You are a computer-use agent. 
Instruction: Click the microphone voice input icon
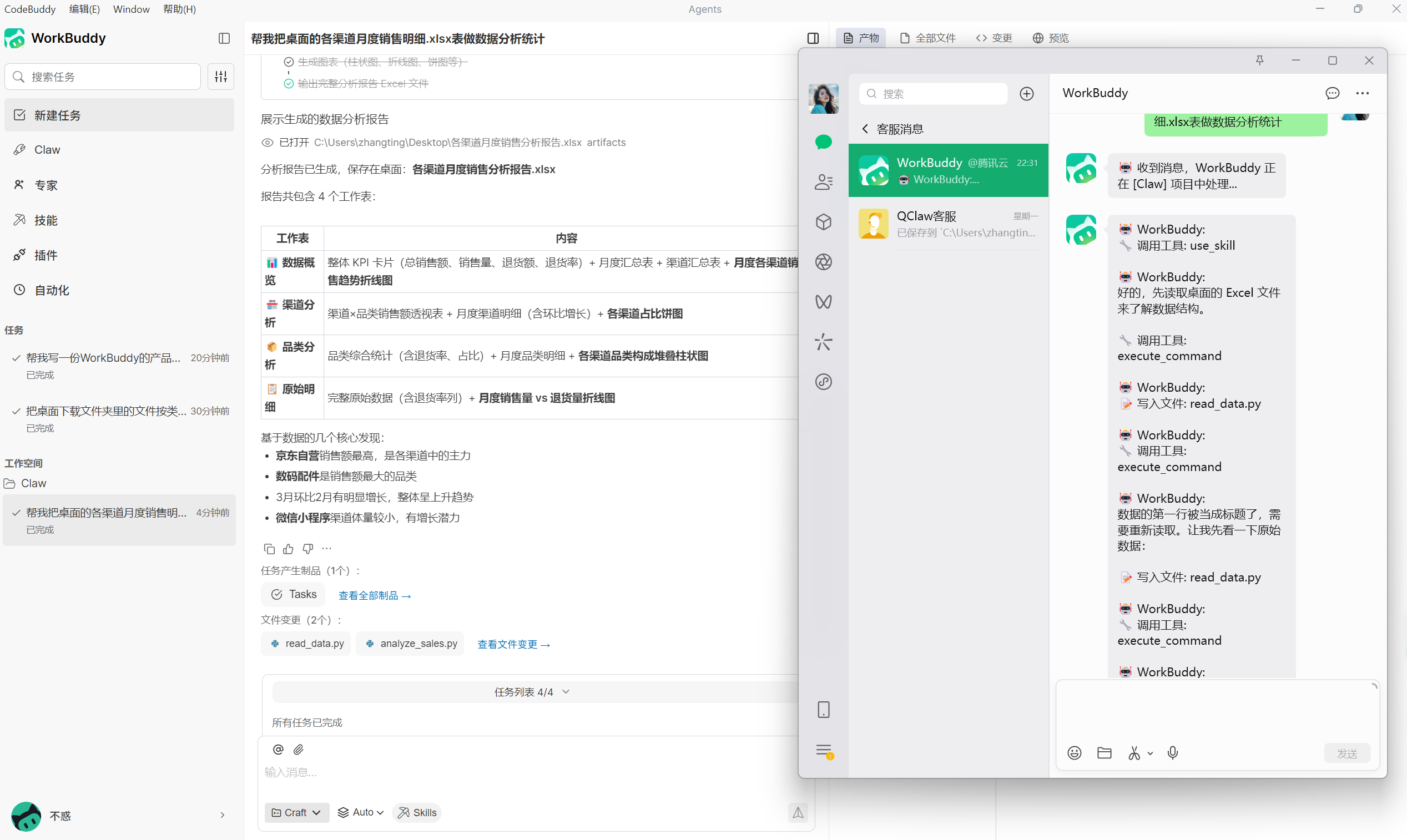[x=1173, y=753]
